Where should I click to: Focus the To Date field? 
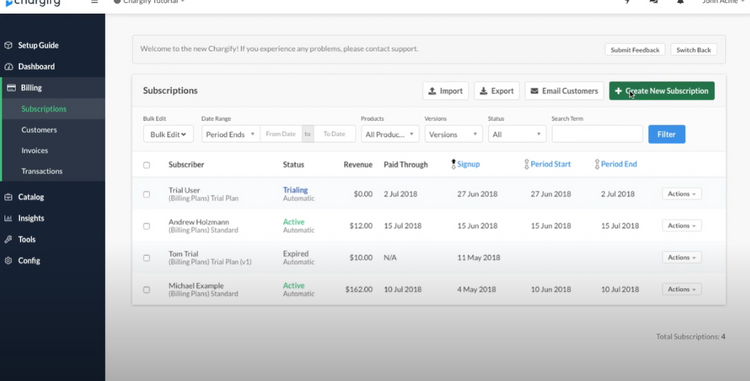[334, 134]
